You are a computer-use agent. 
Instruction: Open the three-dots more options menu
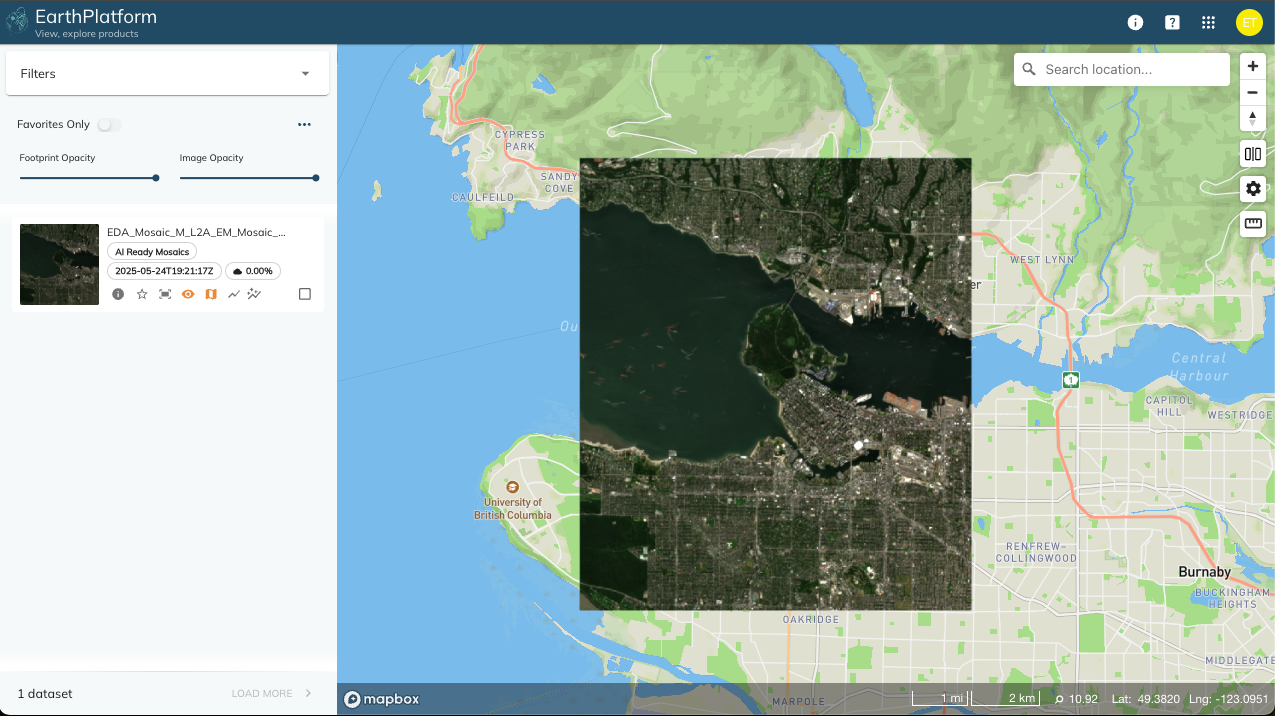click(304, 125)
